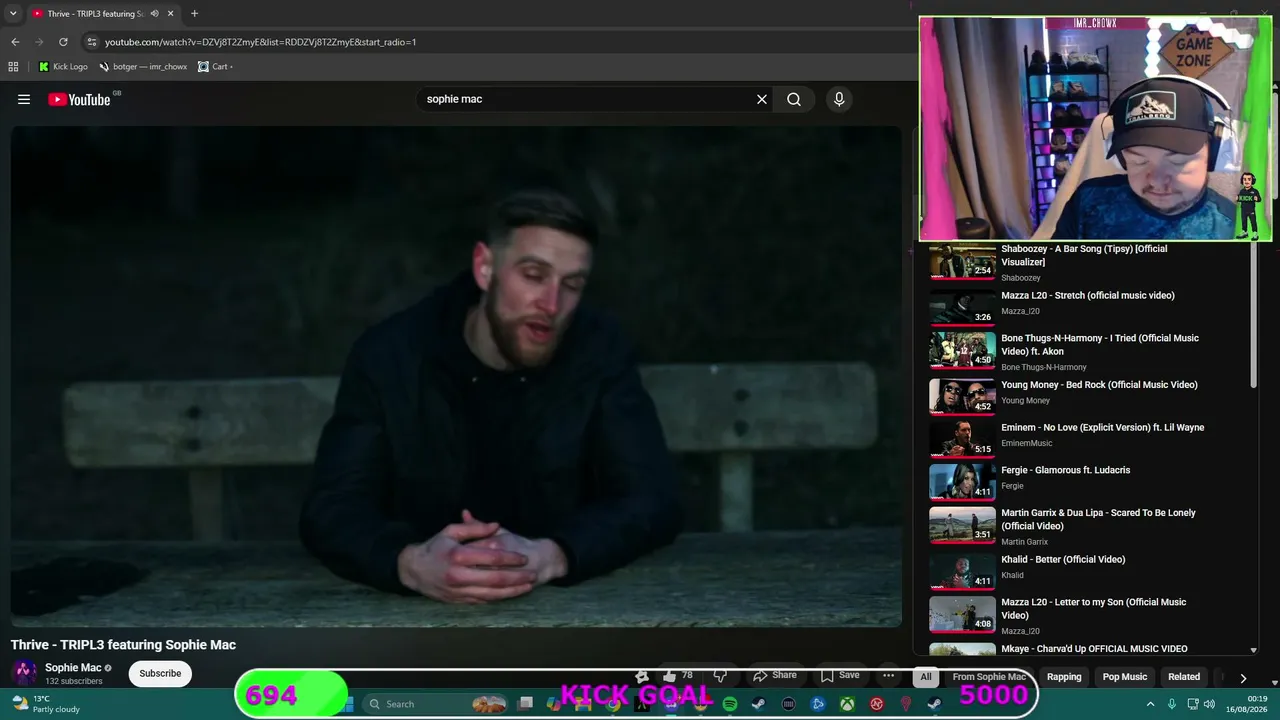The height and width of the screenshot is (720, 1280).
Task: Click the video title 'Thrive - TRIPL3 featuring Sophie Mac'
Action: 123,645
